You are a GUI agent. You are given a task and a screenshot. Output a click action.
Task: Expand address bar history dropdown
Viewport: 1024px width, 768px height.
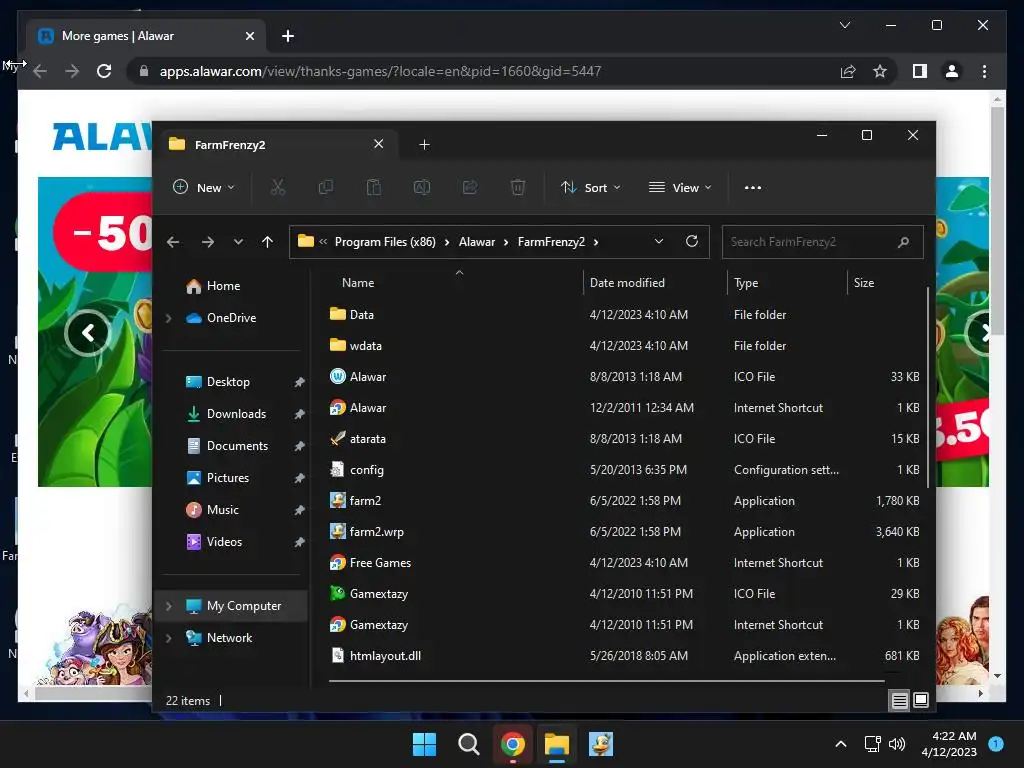[x=659, y=242]
